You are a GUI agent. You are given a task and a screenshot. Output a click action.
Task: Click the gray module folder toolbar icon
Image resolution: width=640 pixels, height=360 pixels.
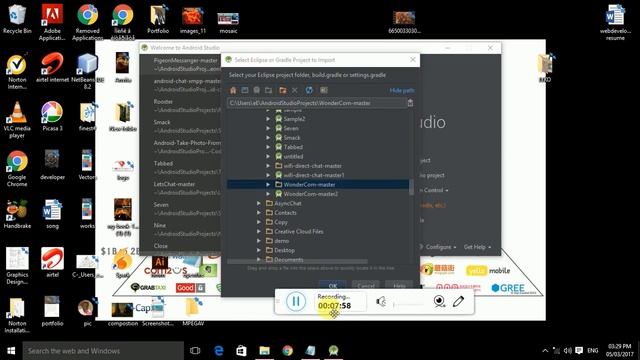tap(268, 90)
